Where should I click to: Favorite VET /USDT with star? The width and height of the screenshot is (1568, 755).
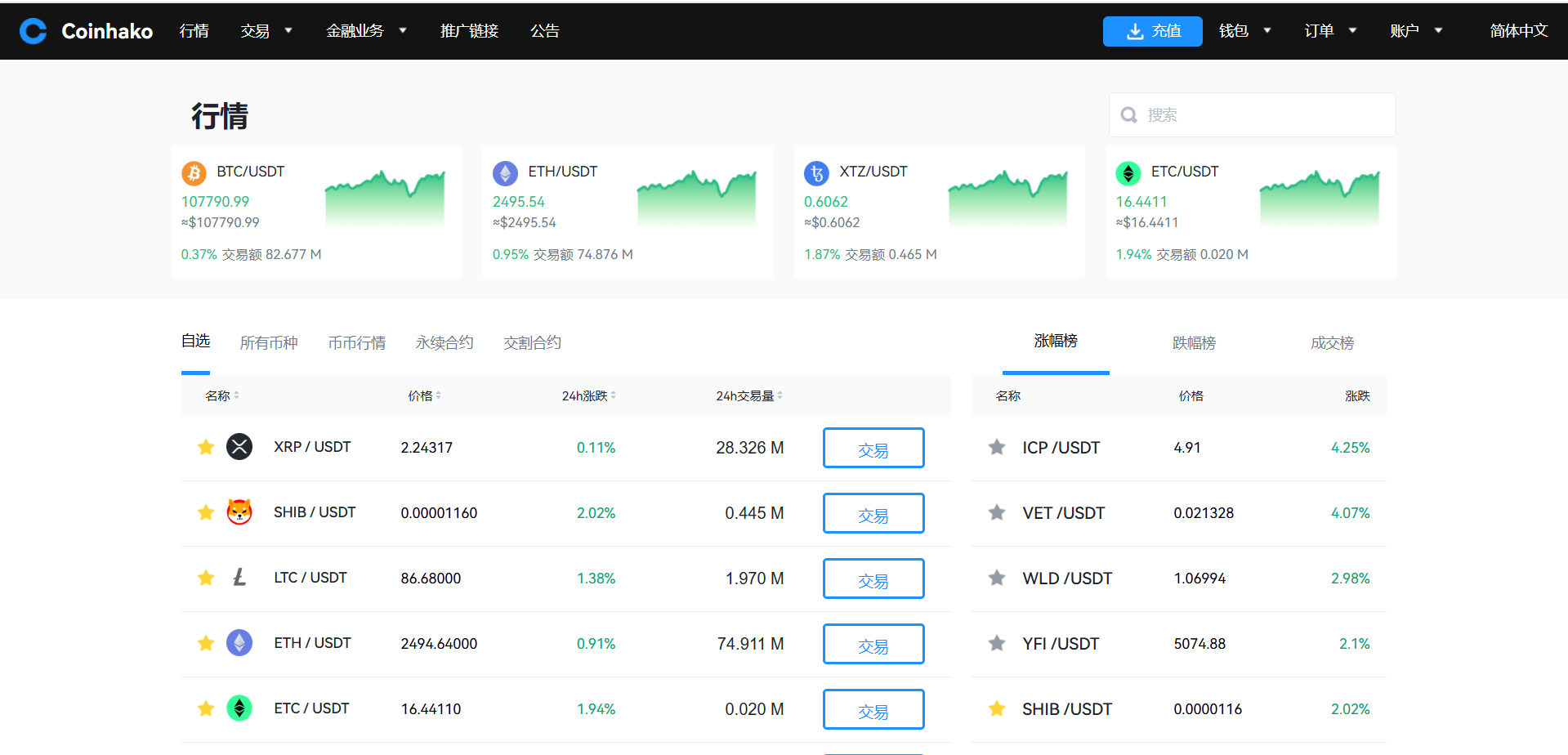(997, 512)
